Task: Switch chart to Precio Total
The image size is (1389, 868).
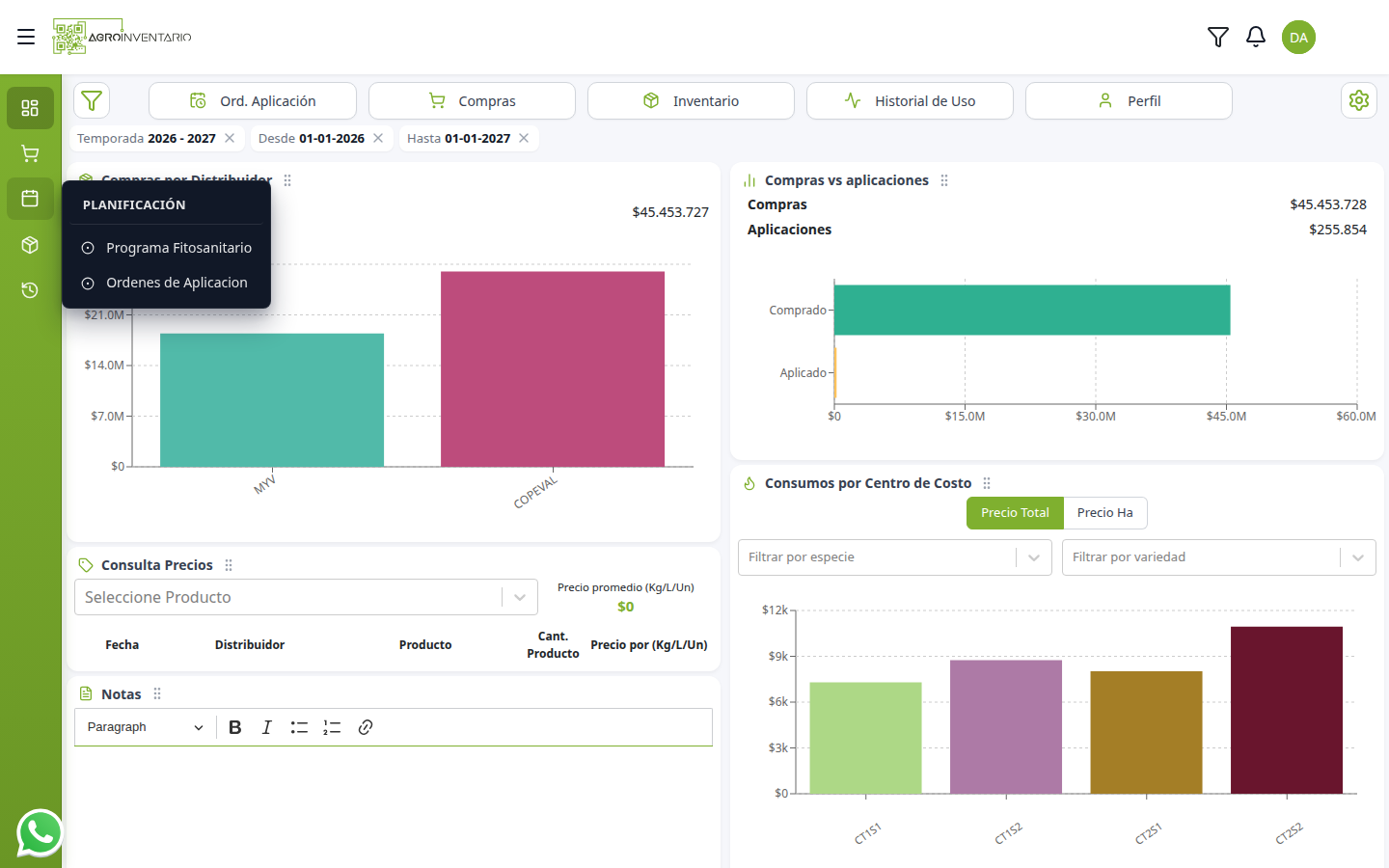Action: tap(1015, 513)
